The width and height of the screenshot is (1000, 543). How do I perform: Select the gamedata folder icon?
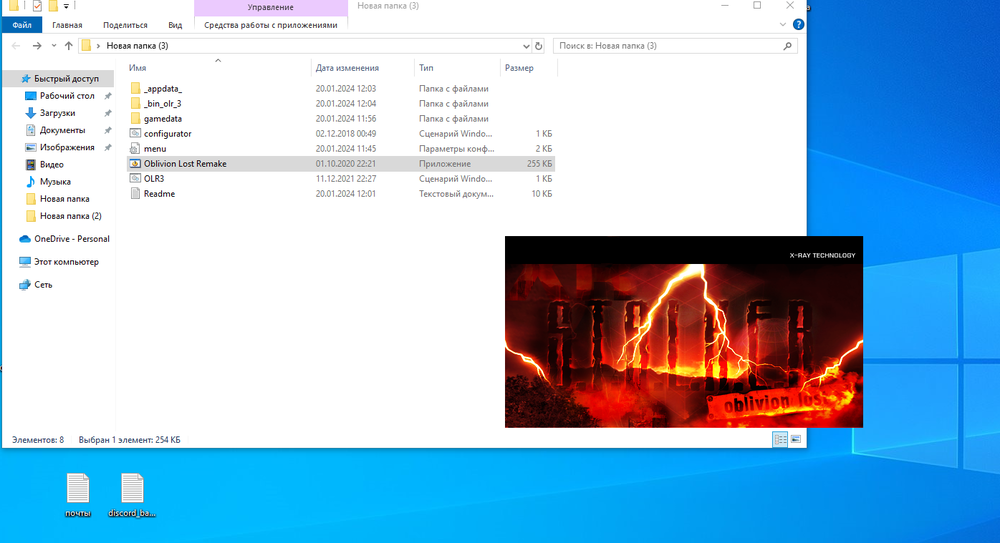tap(136, 118)
